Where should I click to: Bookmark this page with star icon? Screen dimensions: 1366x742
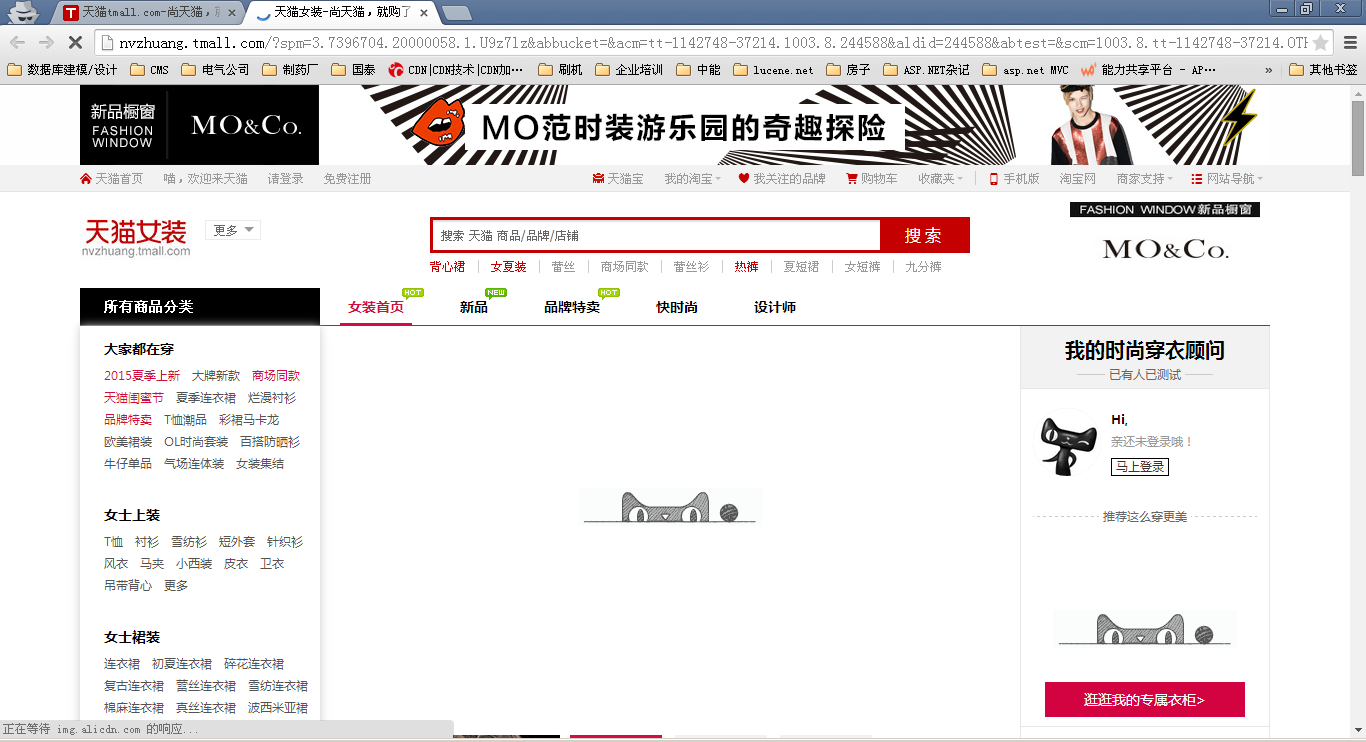tap(1320, 43)
